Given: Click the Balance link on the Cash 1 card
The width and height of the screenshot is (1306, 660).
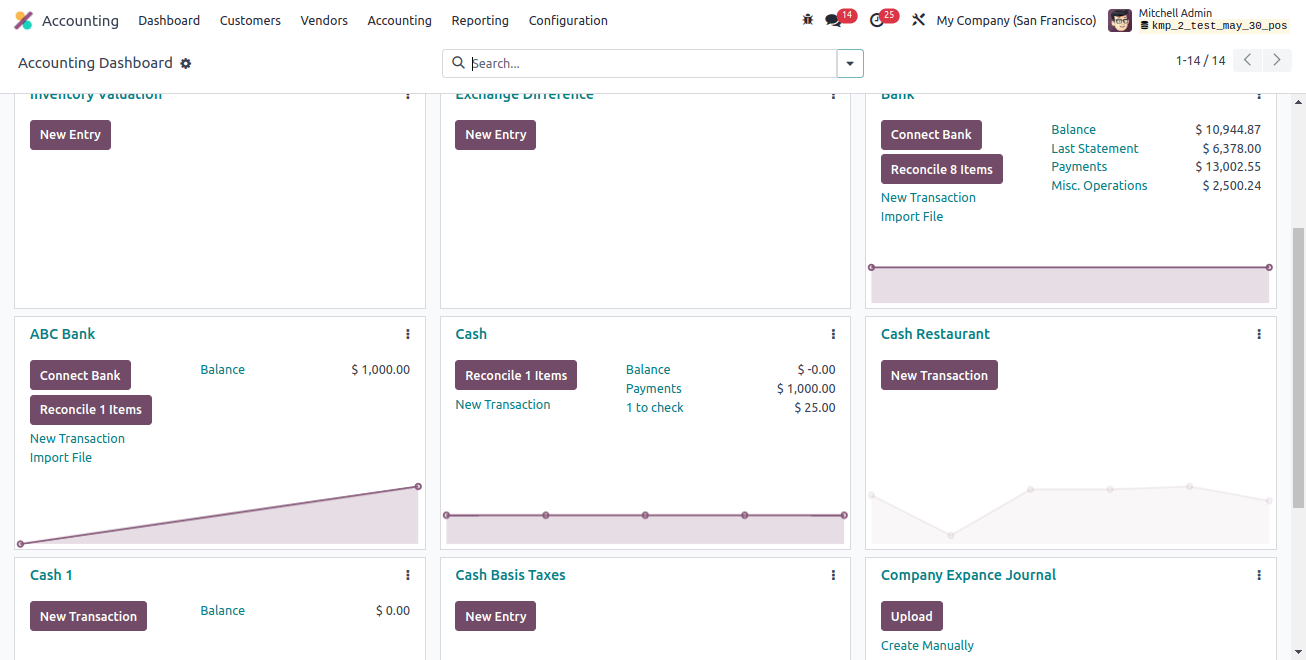Looking at the screenshot, I should [222, 611].
